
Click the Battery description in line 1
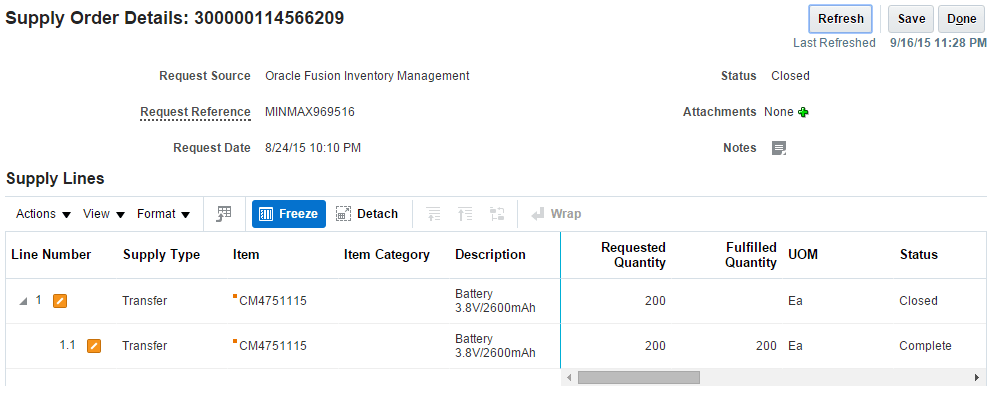[495, 301]
